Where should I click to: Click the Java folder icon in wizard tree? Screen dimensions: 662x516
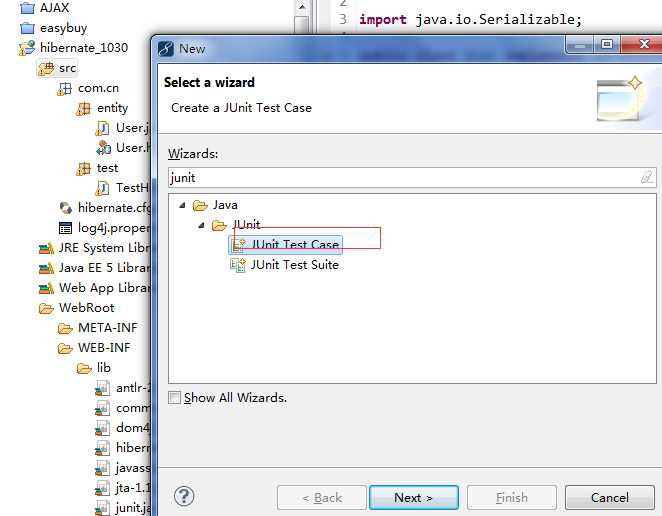[x=200, y=205]
